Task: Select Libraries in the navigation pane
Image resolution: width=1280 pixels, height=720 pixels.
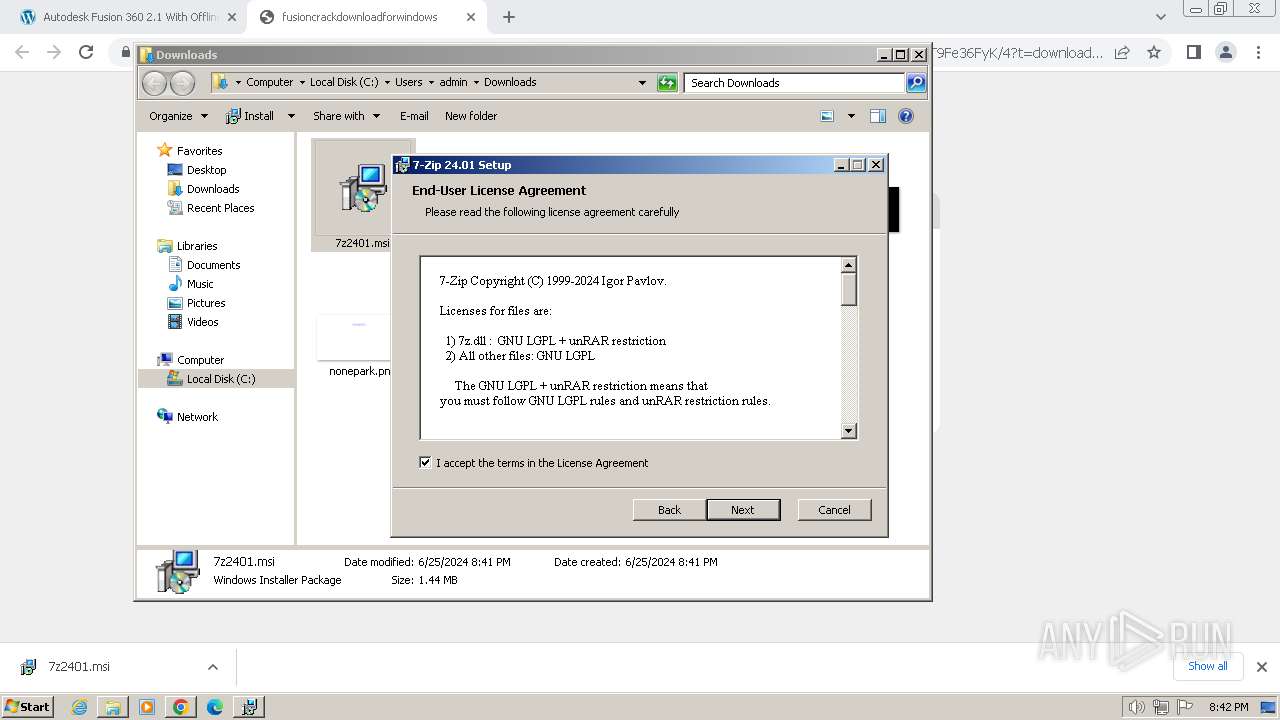Action: click(197, 246)
